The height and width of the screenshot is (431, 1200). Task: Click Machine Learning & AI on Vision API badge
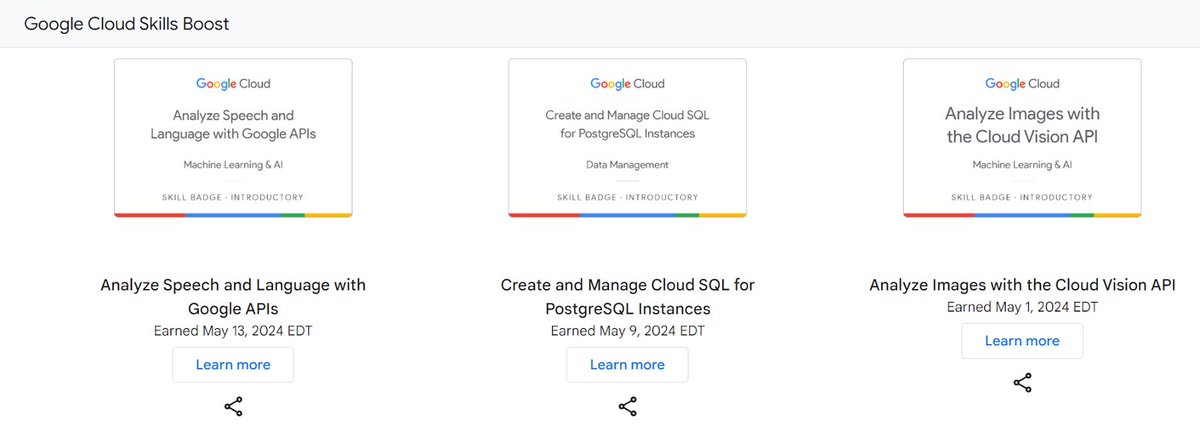coord(1022,165)
